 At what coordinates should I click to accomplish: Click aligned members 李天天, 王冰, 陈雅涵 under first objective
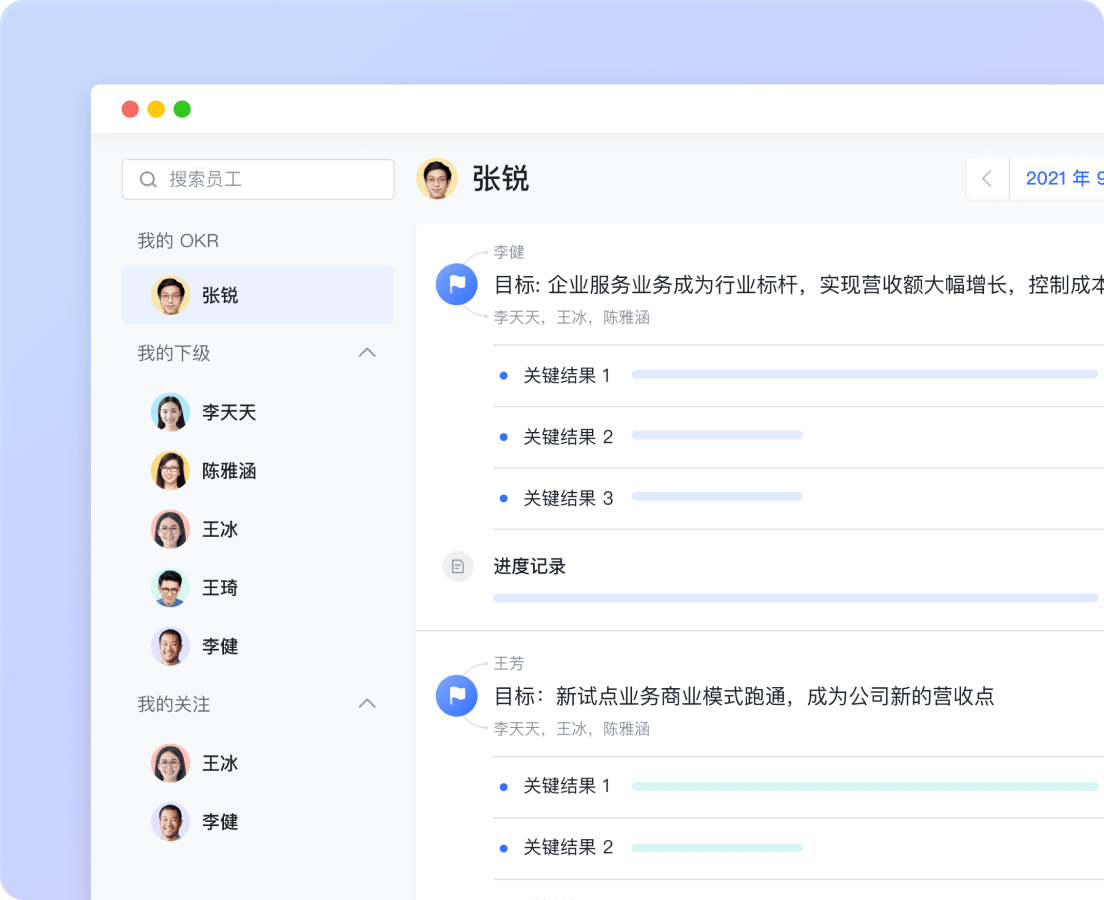(x=572, y=318)
